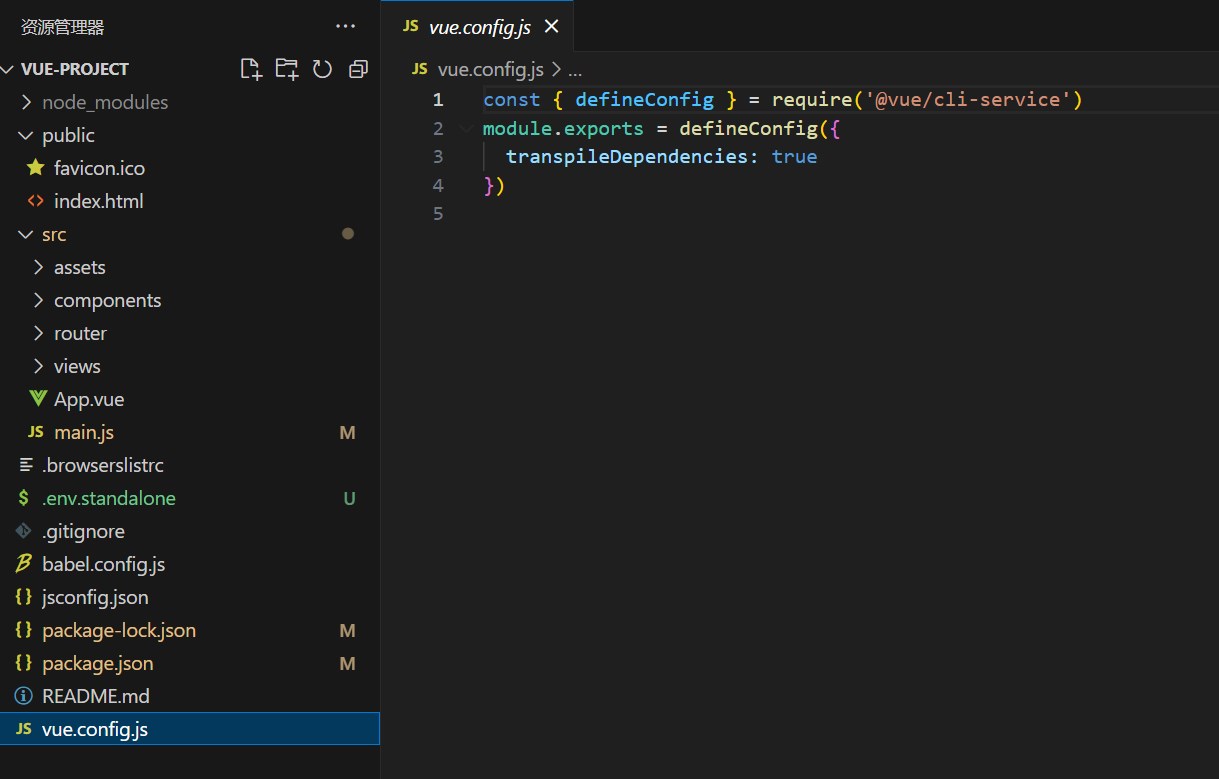
Task: Click the U status badge on .env.standalone
Action: [350, 498]
